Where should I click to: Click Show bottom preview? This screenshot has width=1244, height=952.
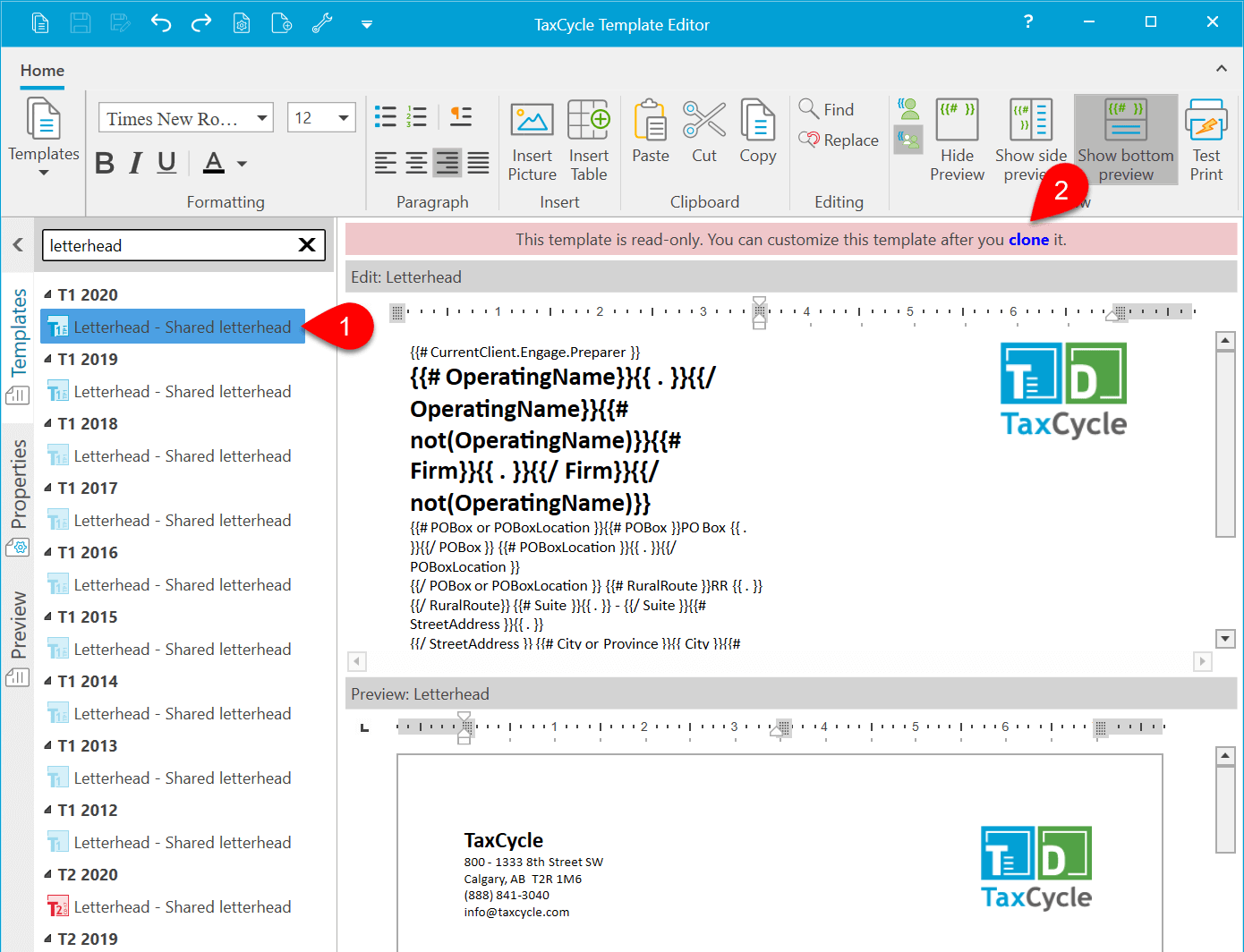click(x=1126, y=140)
